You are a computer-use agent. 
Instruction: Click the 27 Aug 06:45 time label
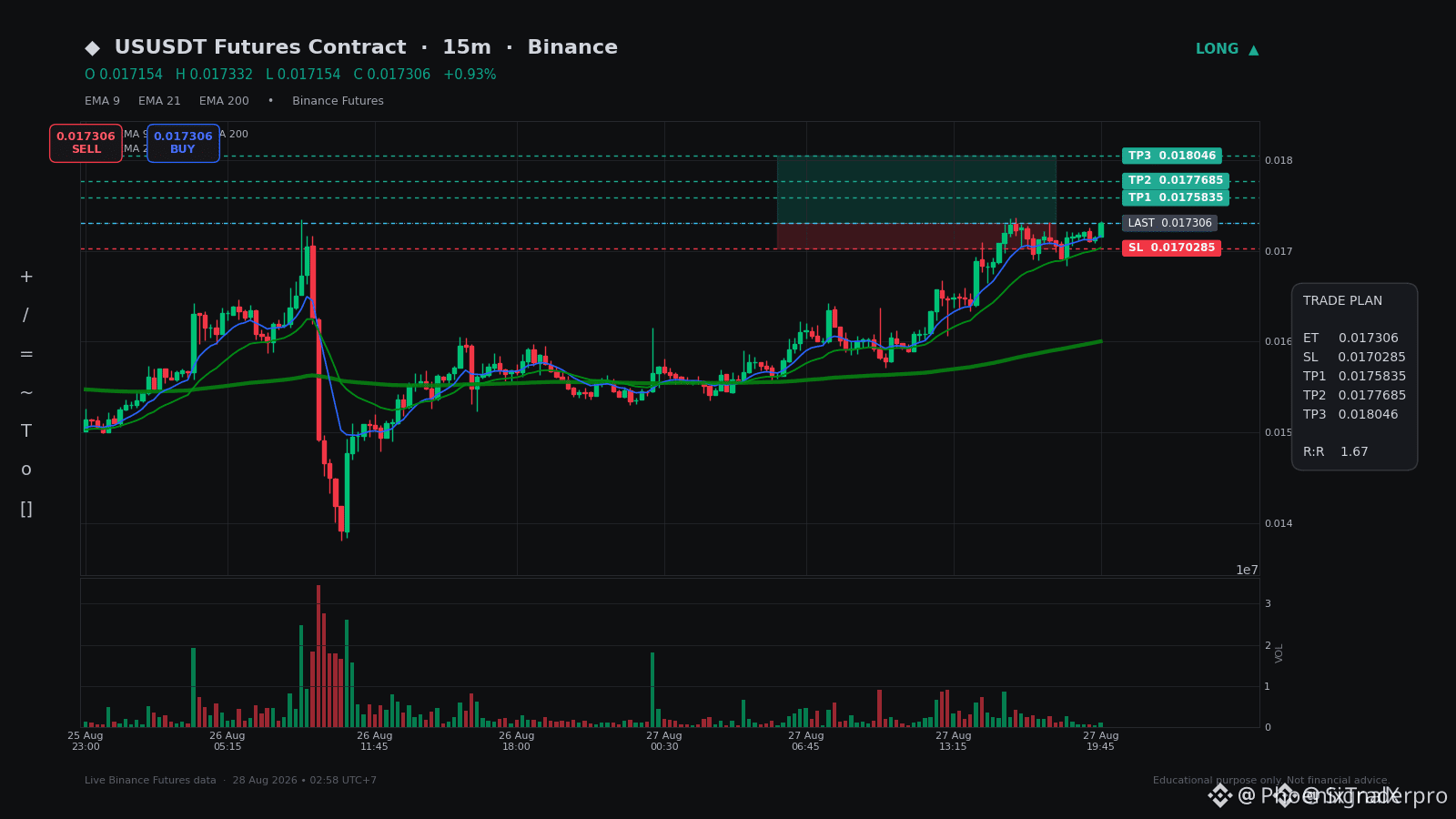point(806,742)
